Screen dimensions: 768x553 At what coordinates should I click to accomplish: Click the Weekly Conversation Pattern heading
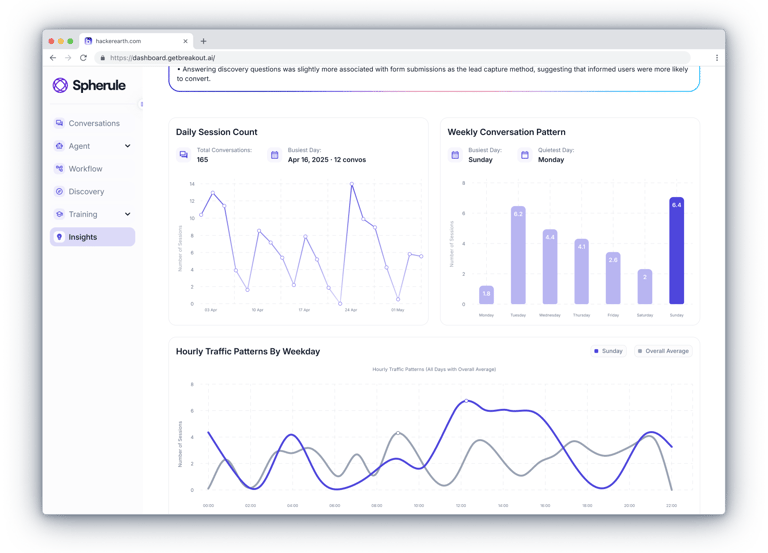tap(506, 132)
